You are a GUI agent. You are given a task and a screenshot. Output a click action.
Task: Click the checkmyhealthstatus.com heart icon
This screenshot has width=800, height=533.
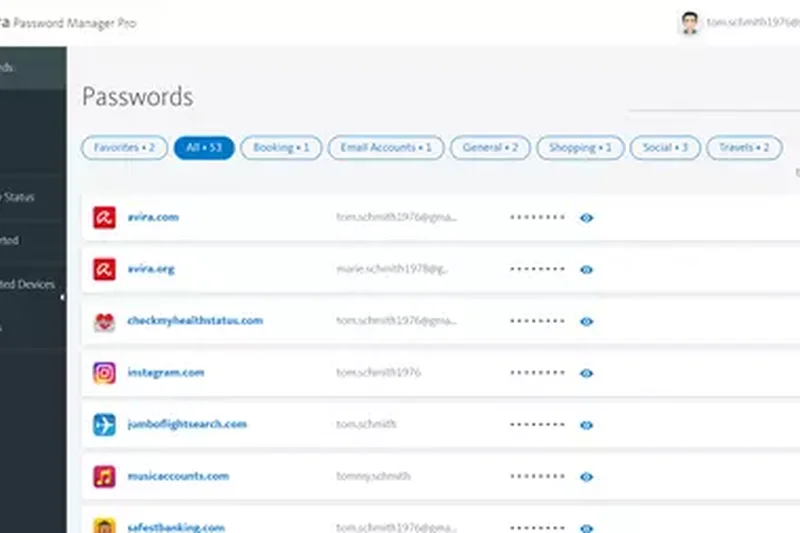104,321
